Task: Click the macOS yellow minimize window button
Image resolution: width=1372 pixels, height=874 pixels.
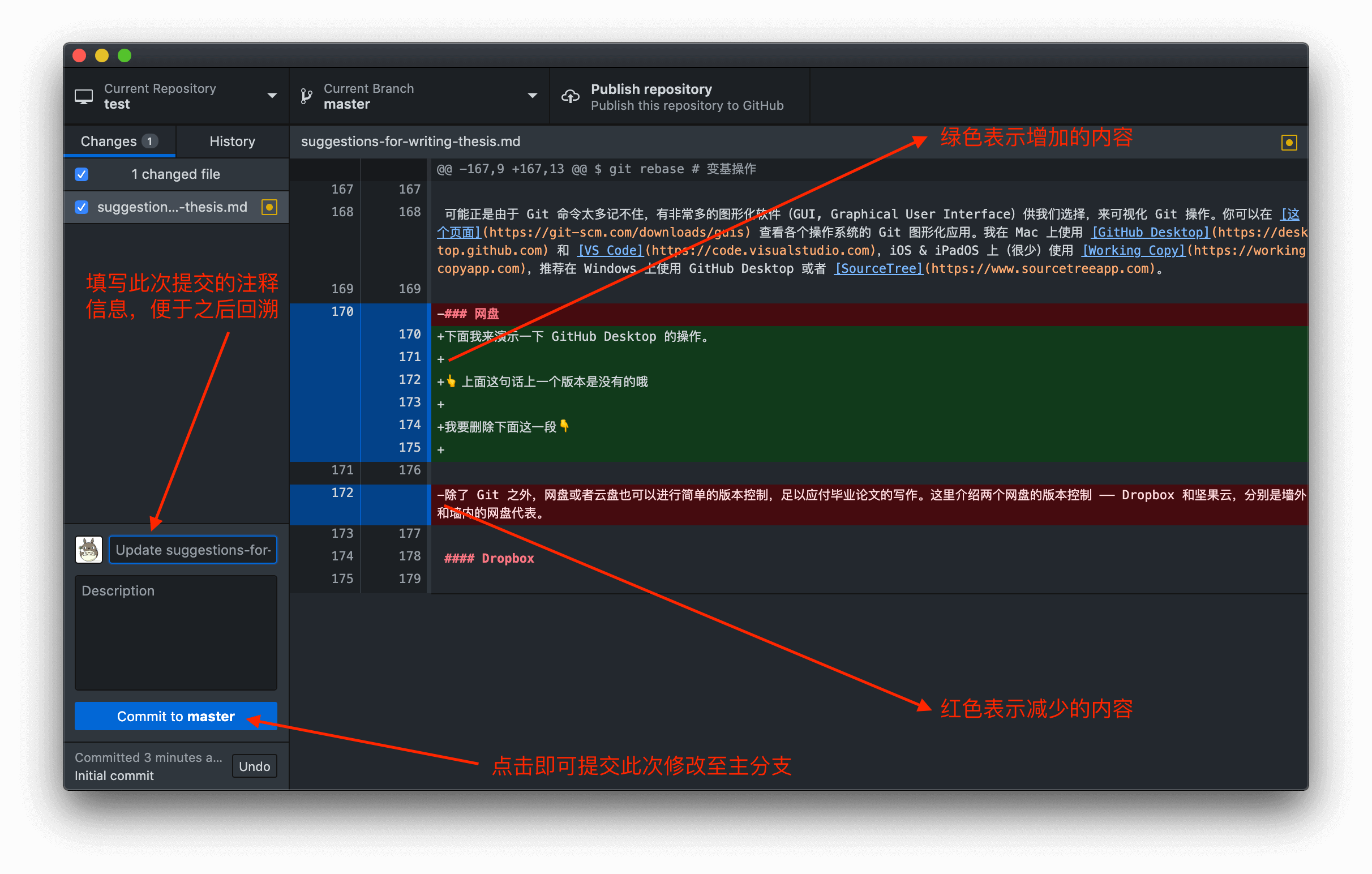Action: [102, 55]
